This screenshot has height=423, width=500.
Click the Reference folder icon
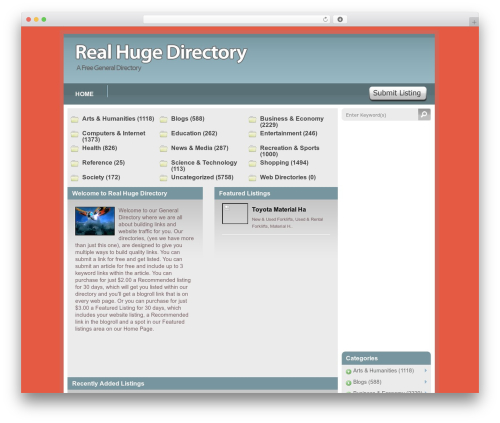pos(75,163)
